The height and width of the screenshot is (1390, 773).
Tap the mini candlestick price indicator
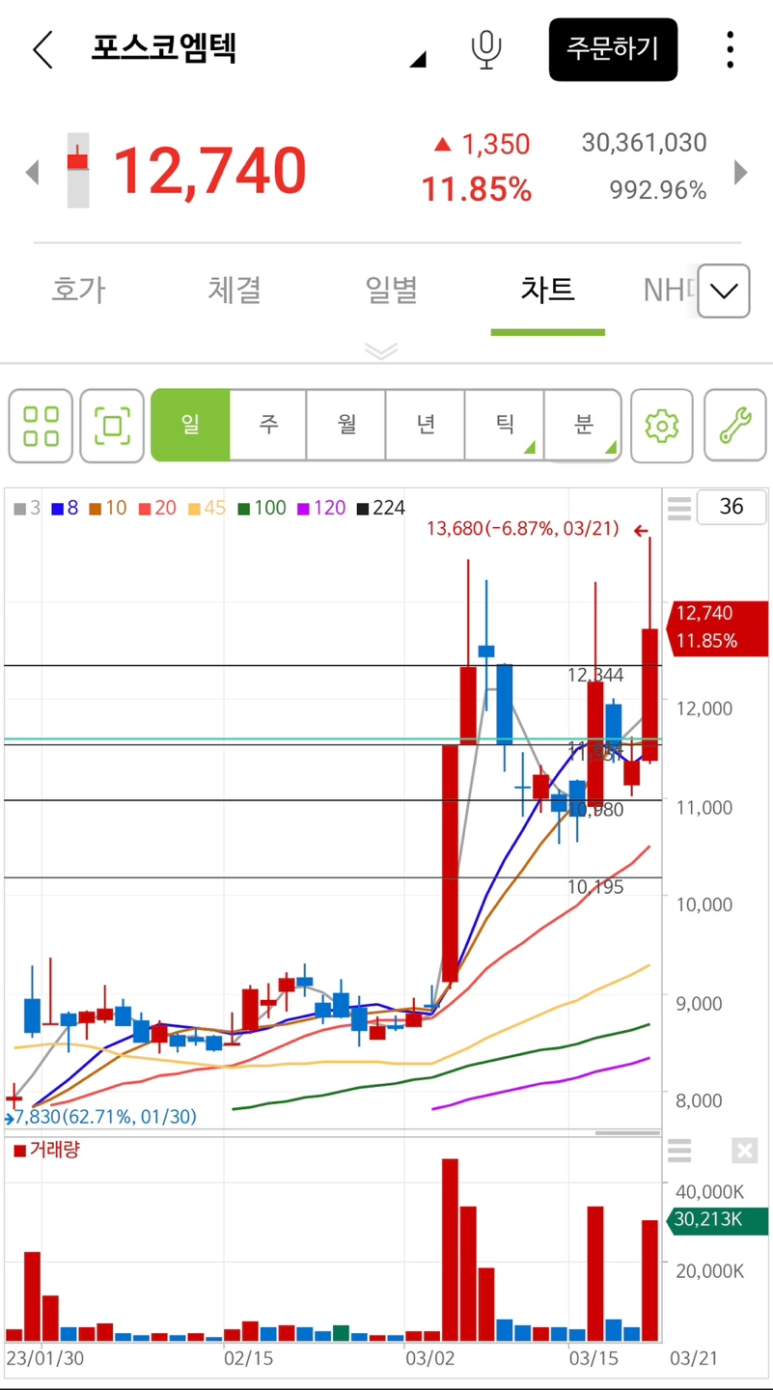(78, 170)
